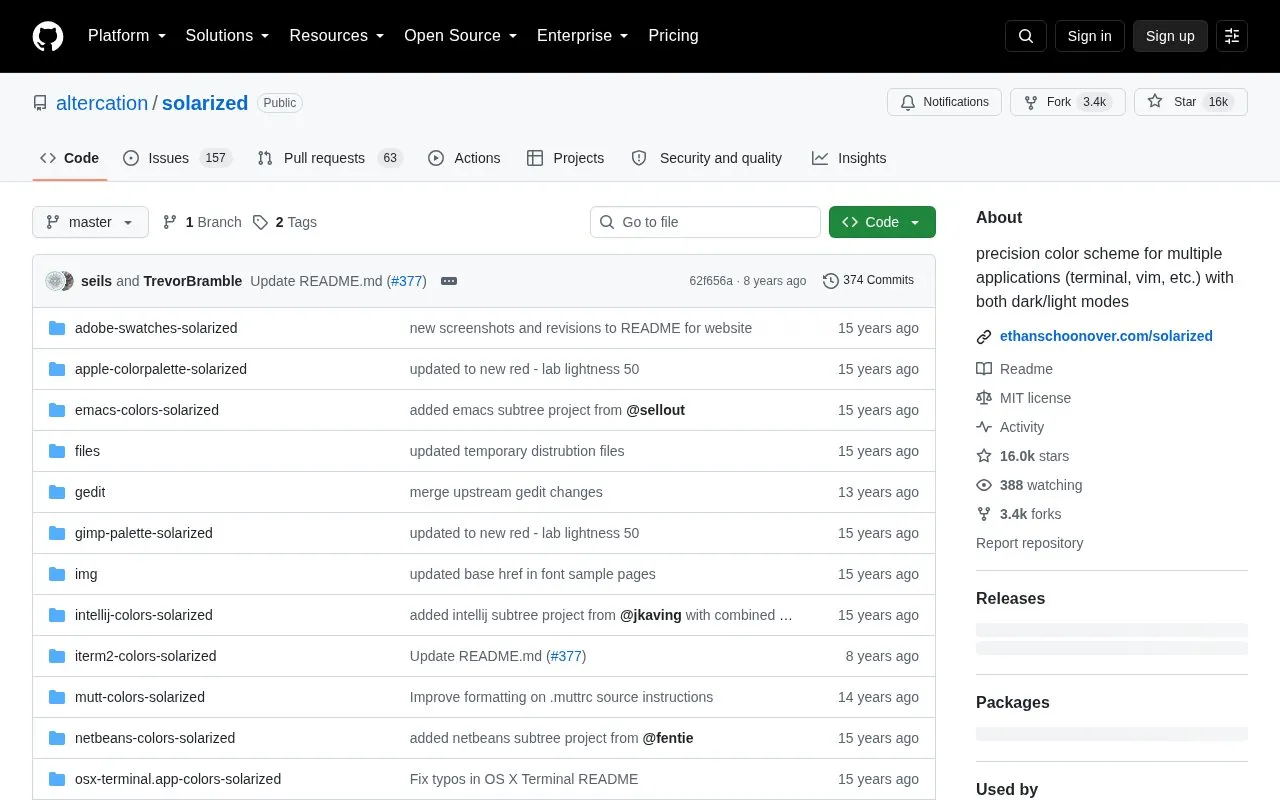1280x800 pixels.
Task: Open the master branch dropdown
Action: coord(90,222)
